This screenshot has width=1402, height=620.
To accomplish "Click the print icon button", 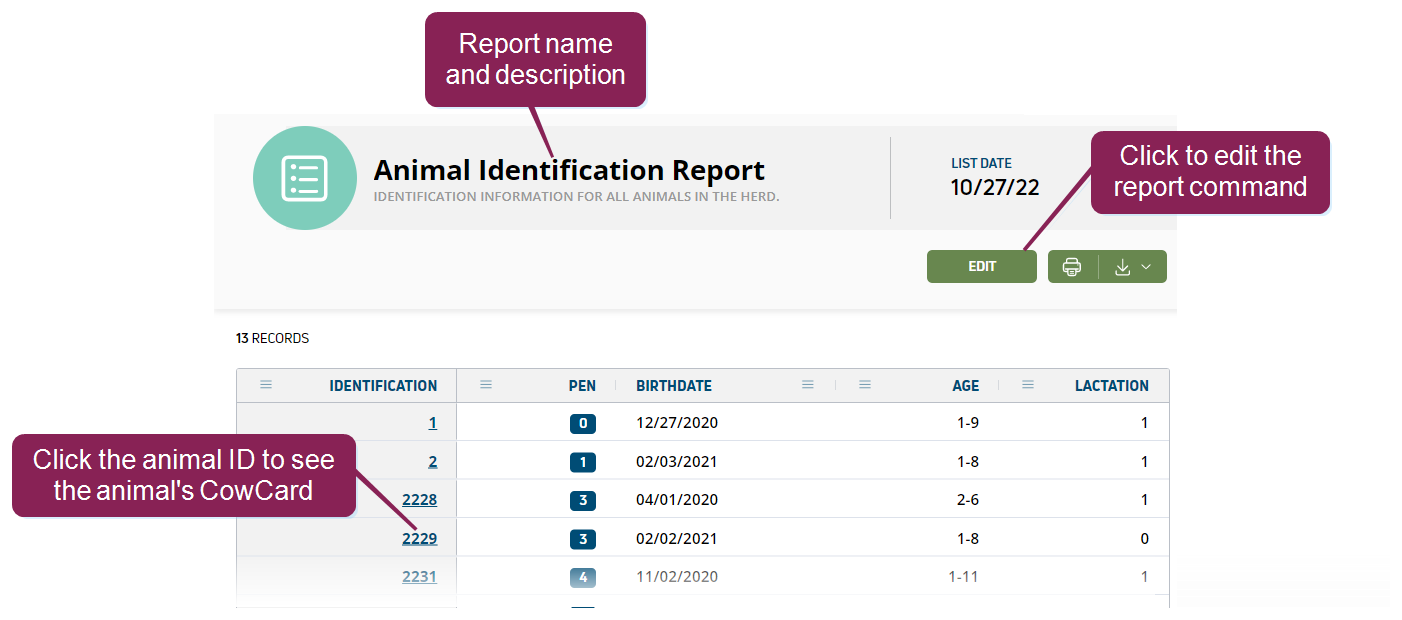I will click(1072, 267).
